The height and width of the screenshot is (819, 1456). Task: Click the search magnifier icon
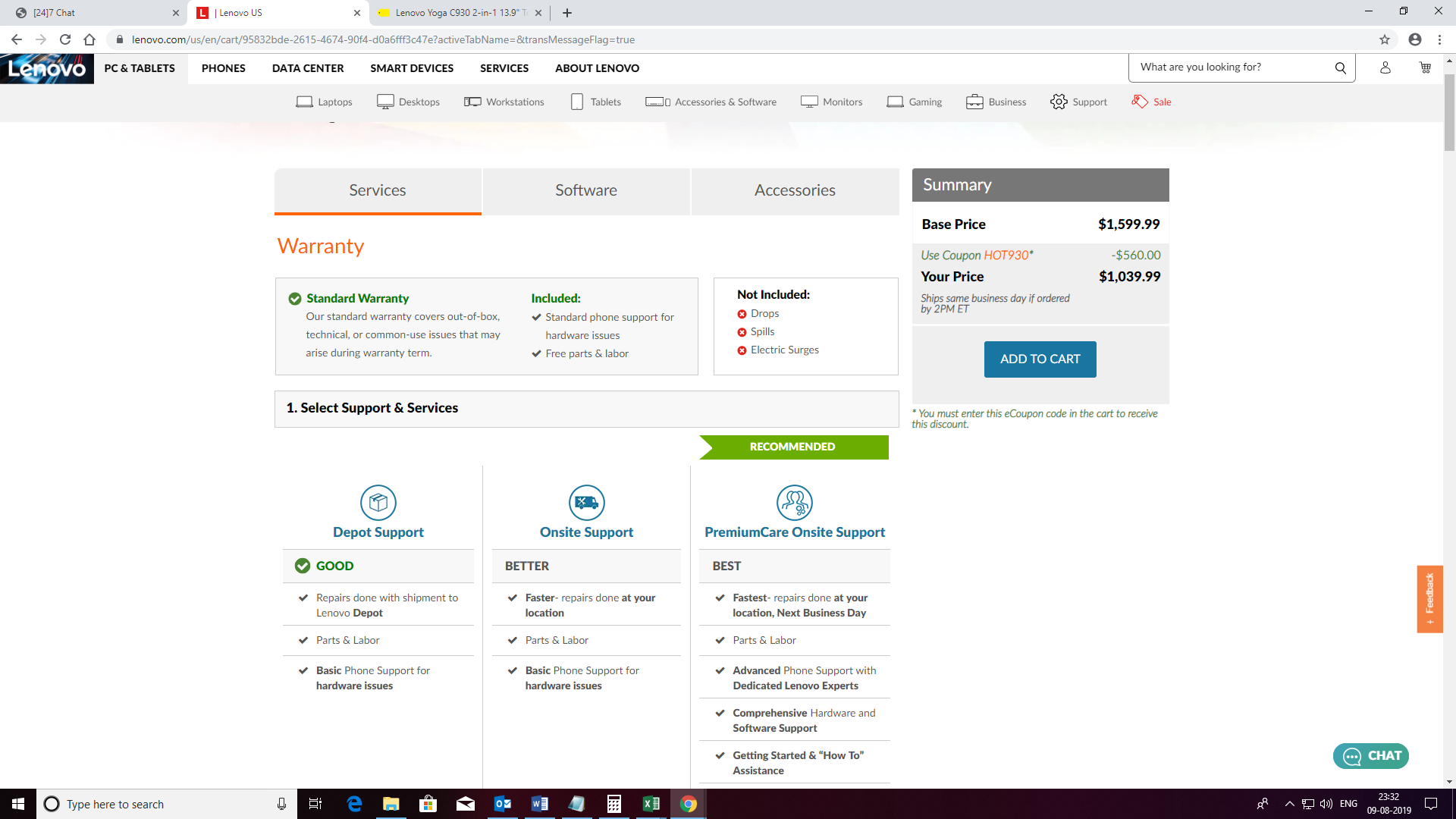point(1340,67)
